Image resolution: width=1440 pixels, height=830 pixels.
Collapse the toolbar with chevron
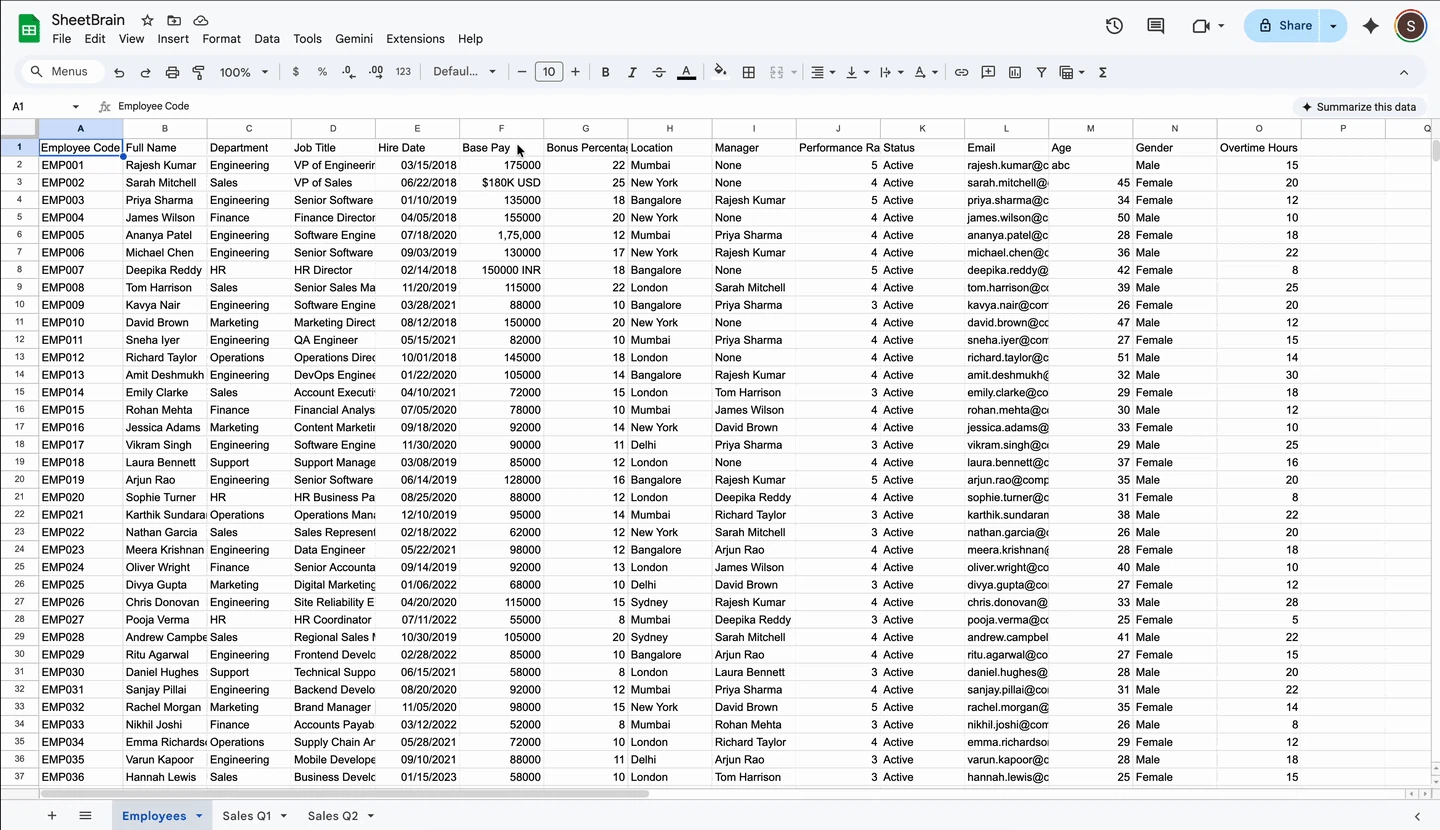[x=1404, y=72]
